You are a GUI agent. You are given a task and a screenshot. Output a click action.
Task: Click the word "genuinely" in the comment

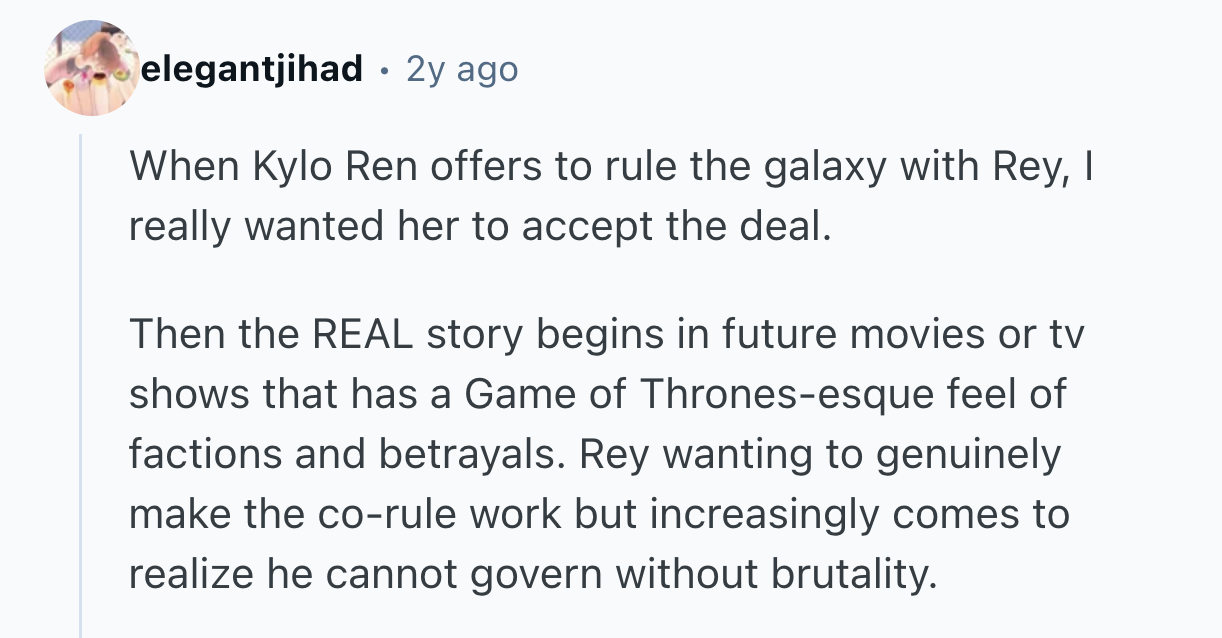click(968, 455)
